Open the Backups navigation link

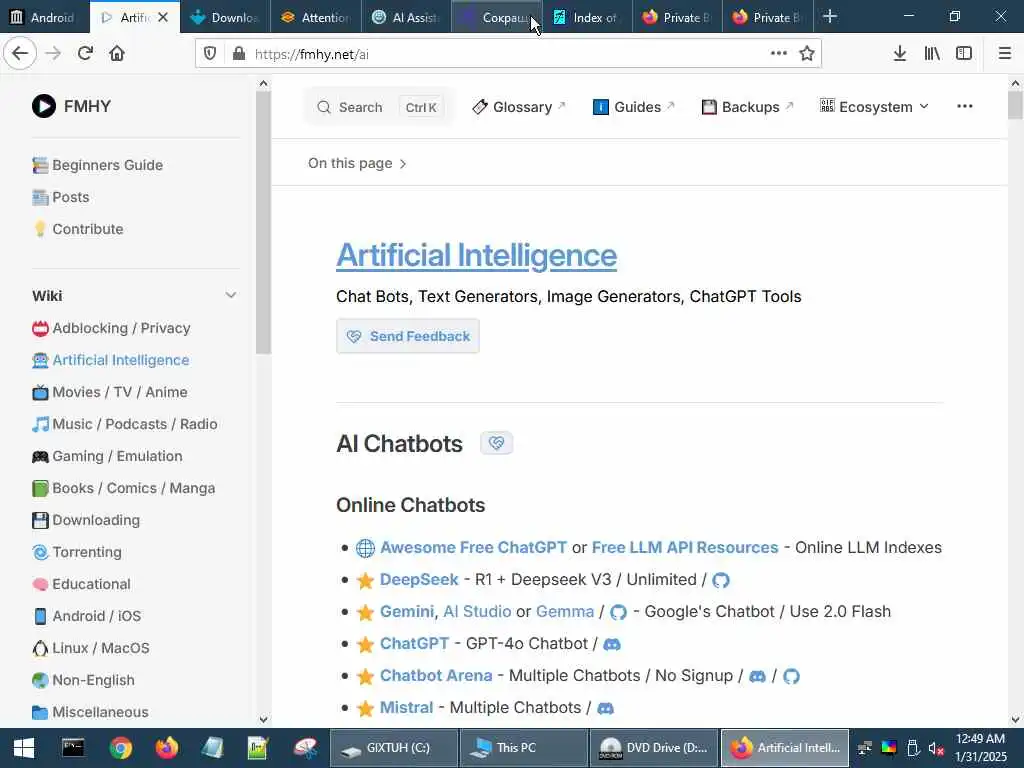point(747,106)
